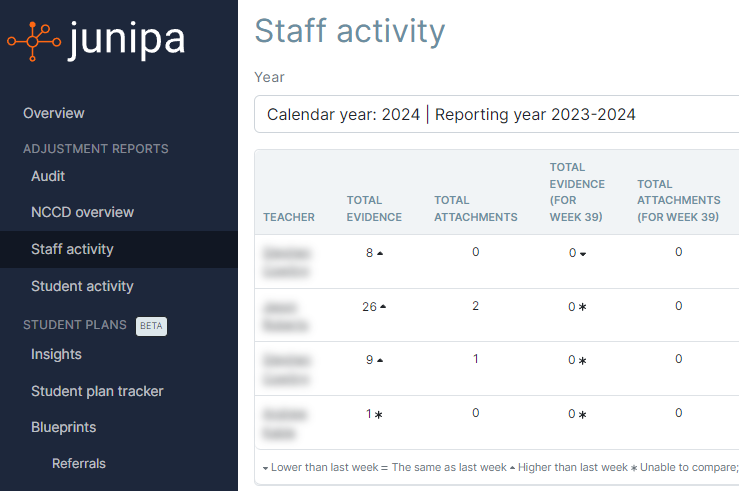Image resolution: width=739 pixels, height=491 pixels.
Task: Open the Referrals sub-item
Action: point(79,463)
